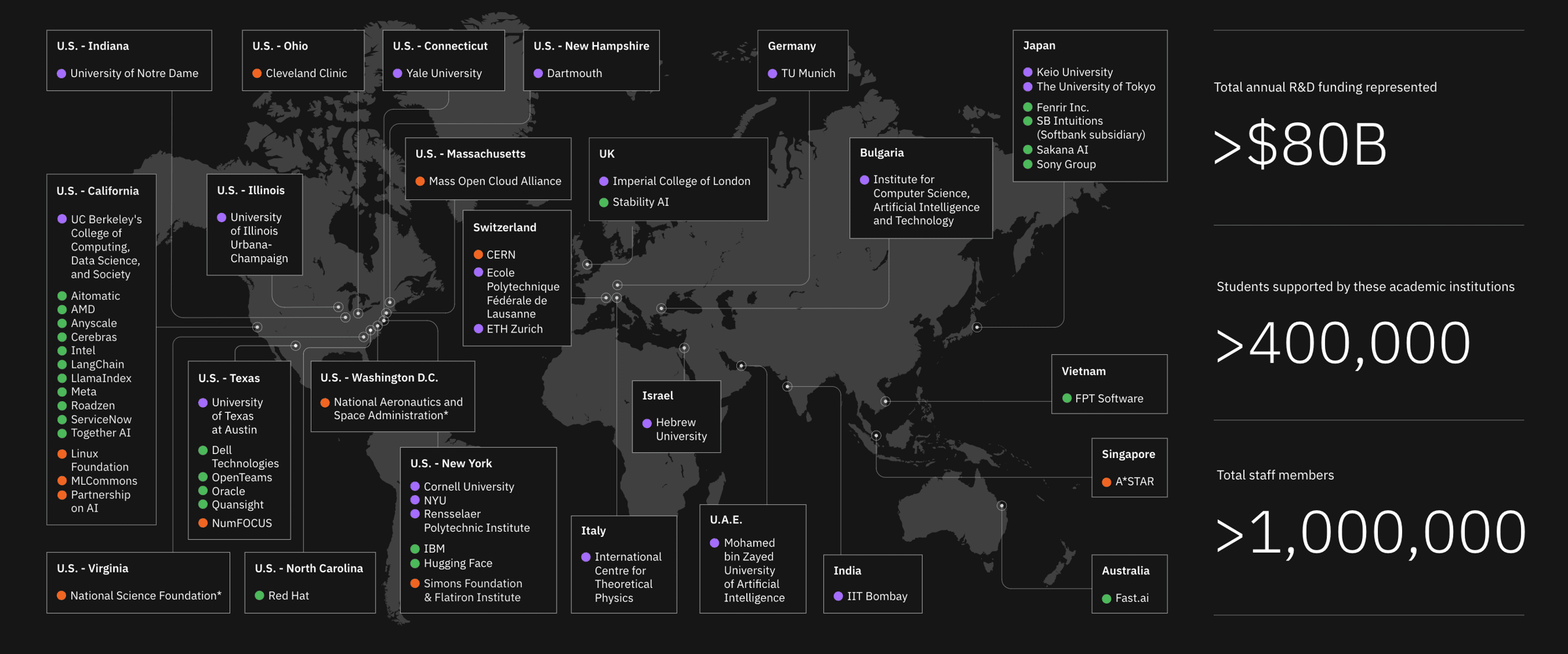Click the >1,000,000 staff members figure
The width and height of the screenshot is (1568, 654).
(x=1371, y=532)
